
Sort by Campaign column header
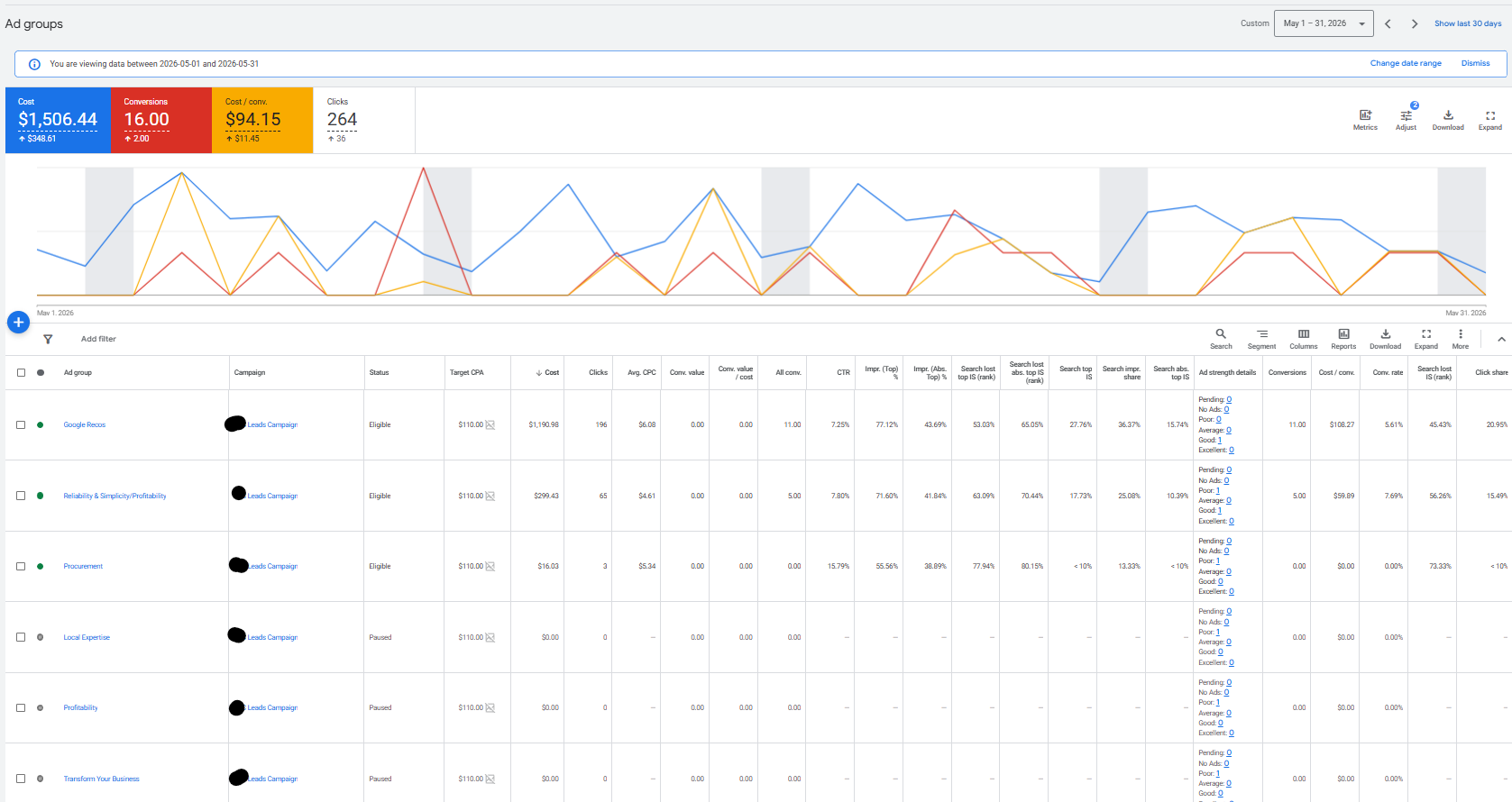(250, 373)
